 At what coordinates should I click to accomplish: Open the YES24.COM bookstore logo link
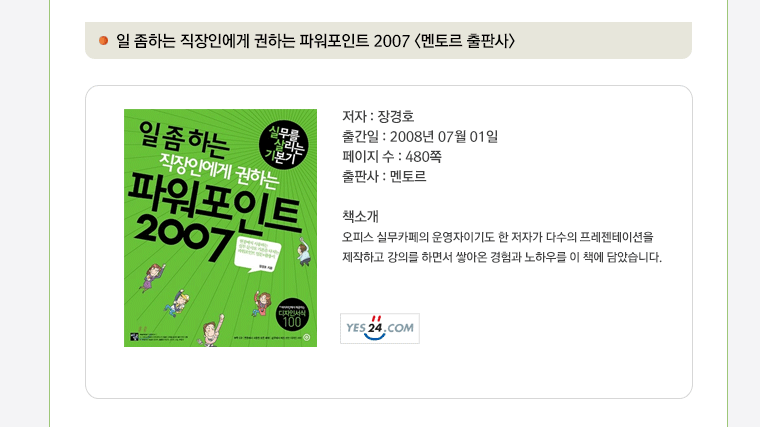coord(380,328)
